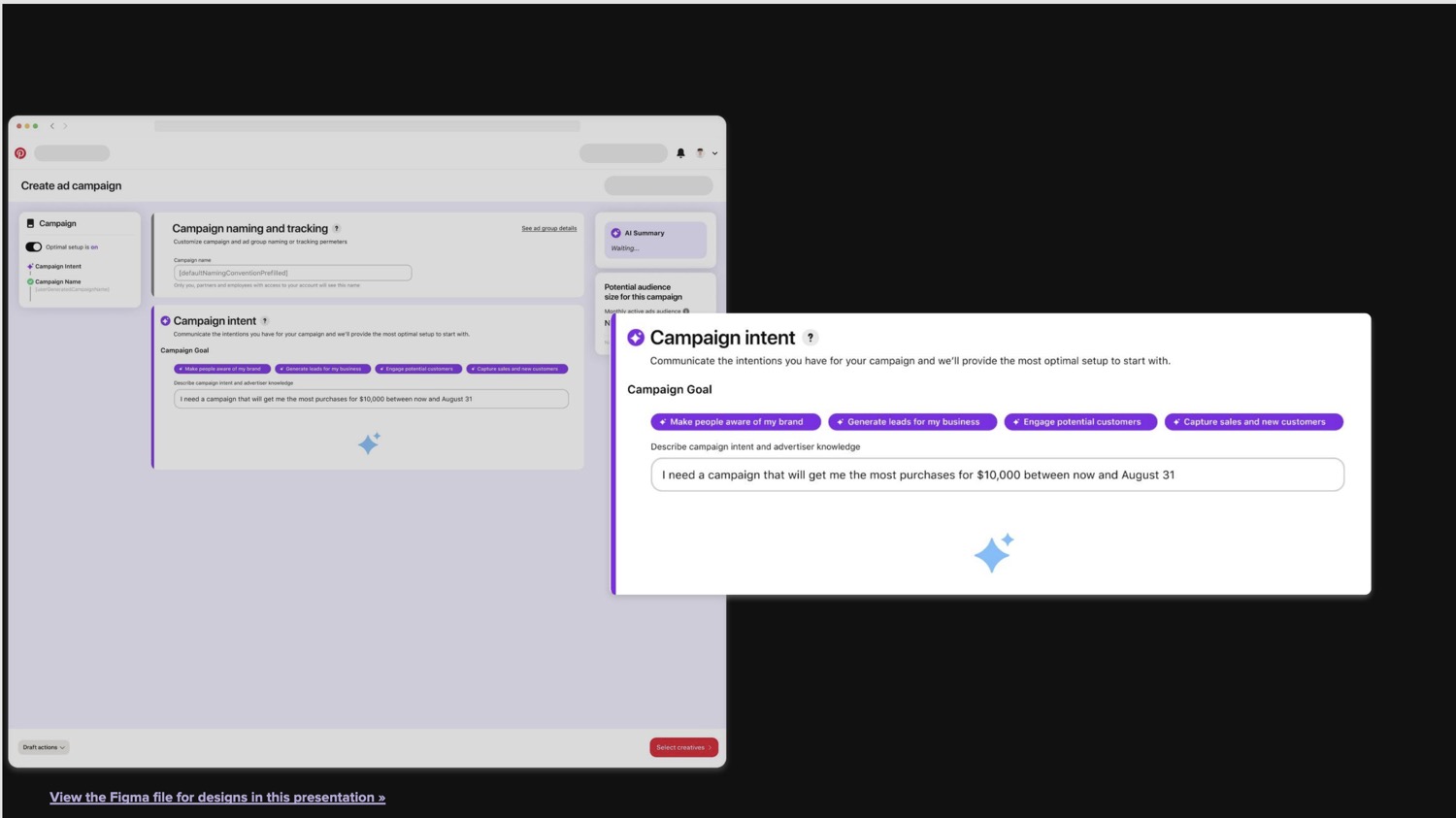This screenshot has width=1456, height=818.
Task: Click the large blue sparkle icon in enlarged panel
Action: [x=994, y=553]
